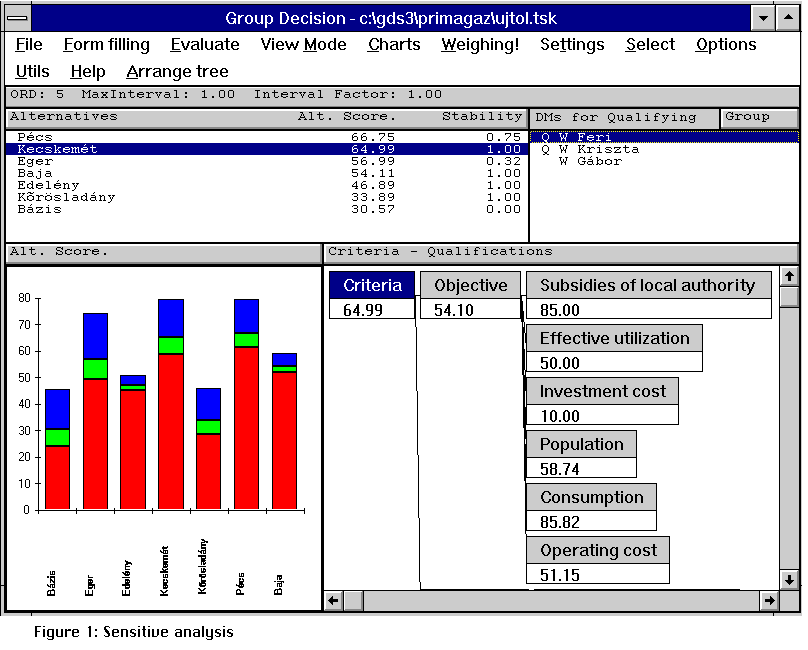Image resolution: width=808 pixels, height=650 pixels.
Task: Click the 50.00 Effective utilization value
Action: (x=614, y=363)
